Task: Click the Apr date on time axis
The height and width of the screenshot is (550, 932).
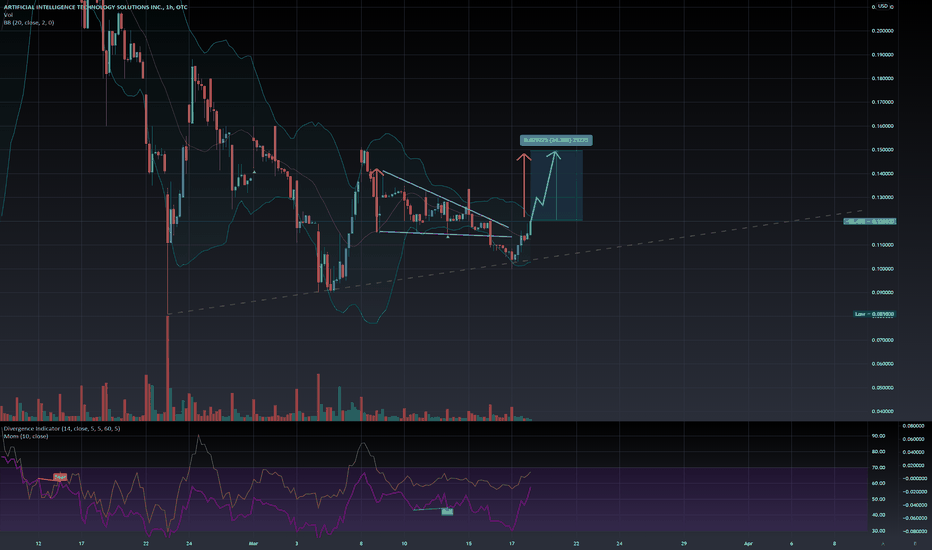Action: [x=748, y=543]
